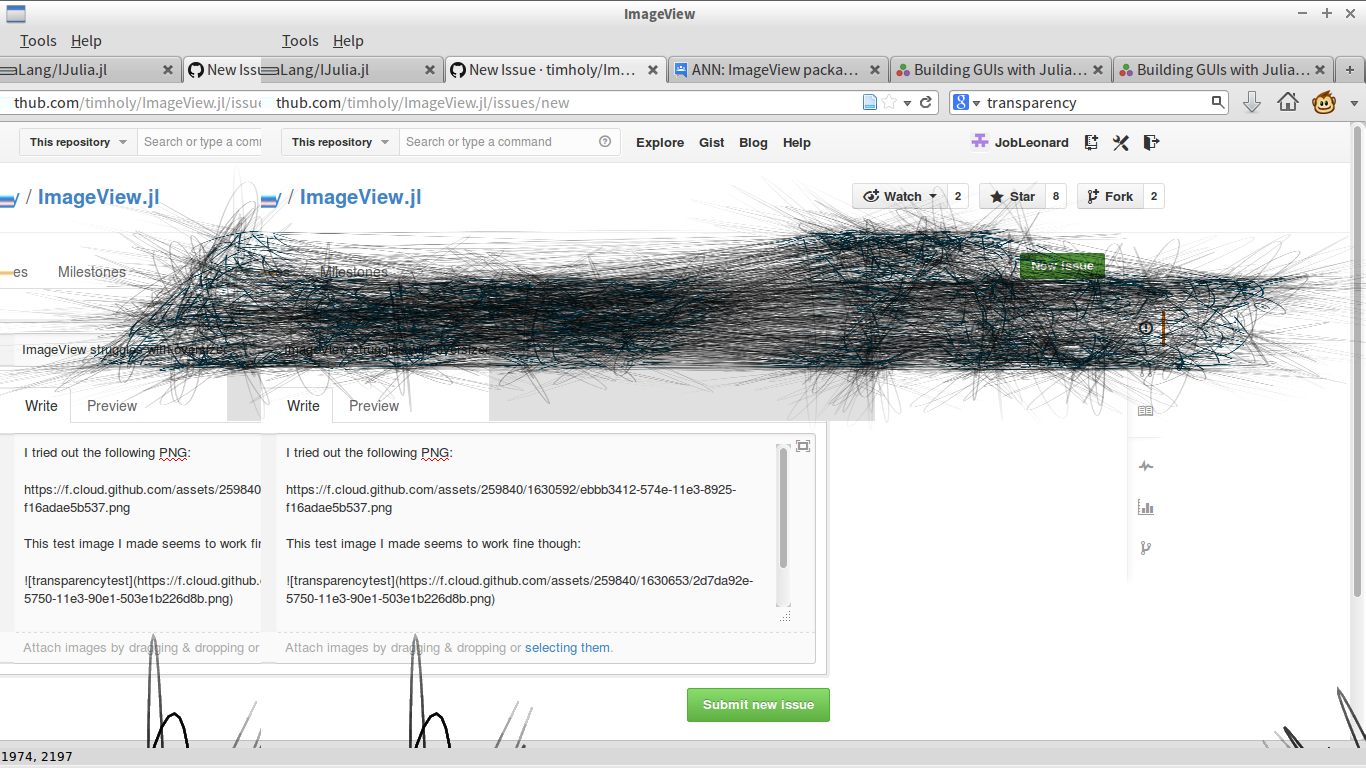Click the ImageView window title text
1366x768 pixels.
point(659,14)
